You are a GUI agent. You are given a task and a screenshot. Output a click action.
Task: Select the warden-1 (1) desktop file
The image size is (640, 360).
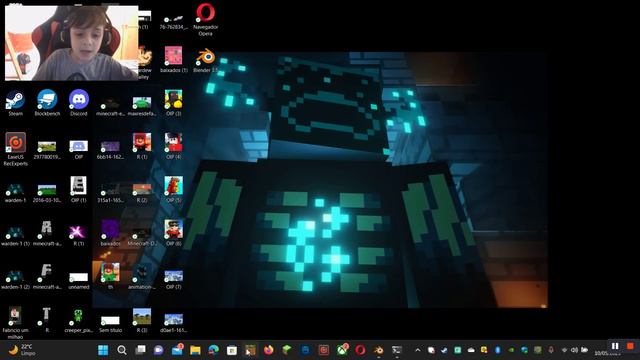point(16,236)
